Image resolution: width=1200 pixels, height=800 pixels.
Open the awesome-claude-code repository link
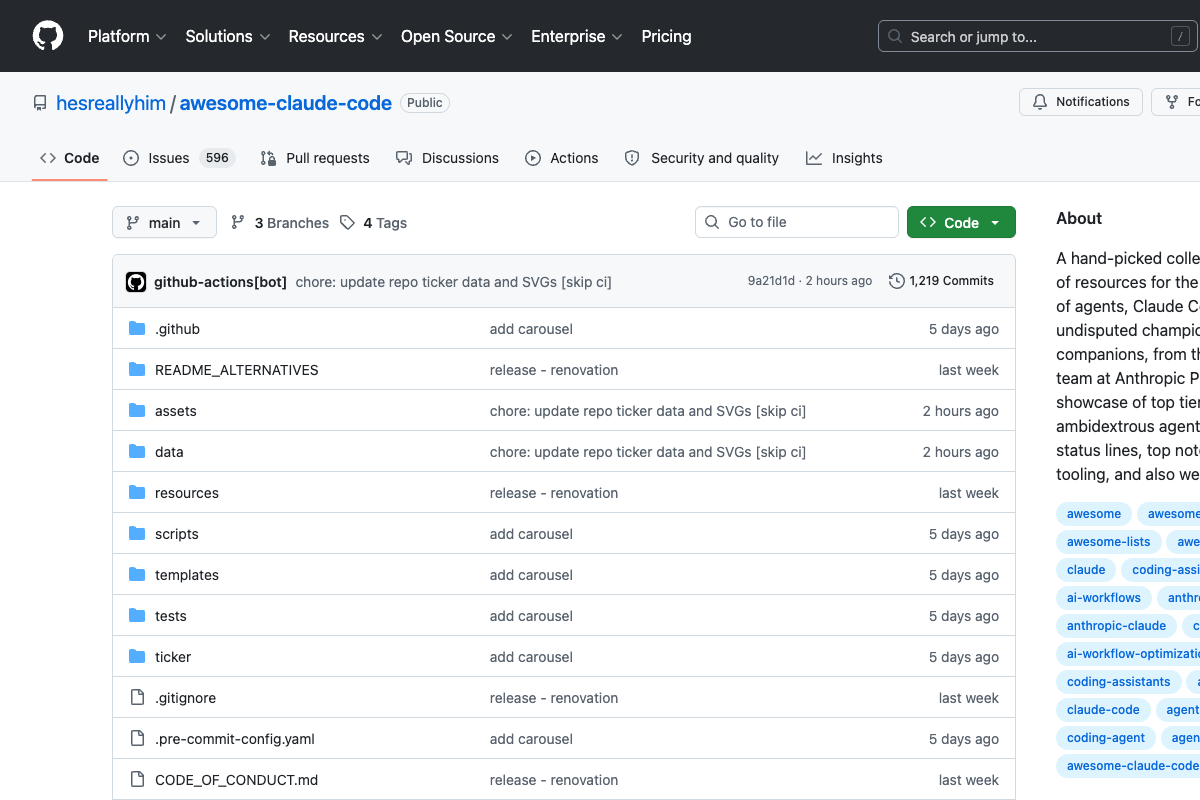(286, 103)
